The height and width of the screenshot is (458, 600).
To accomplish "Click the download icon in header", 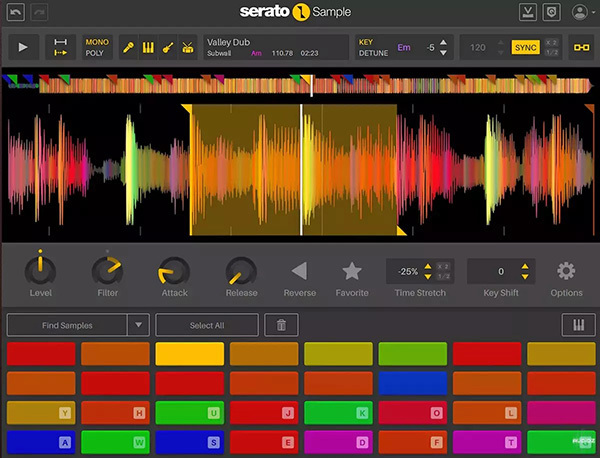I will (x=528, y=13).
